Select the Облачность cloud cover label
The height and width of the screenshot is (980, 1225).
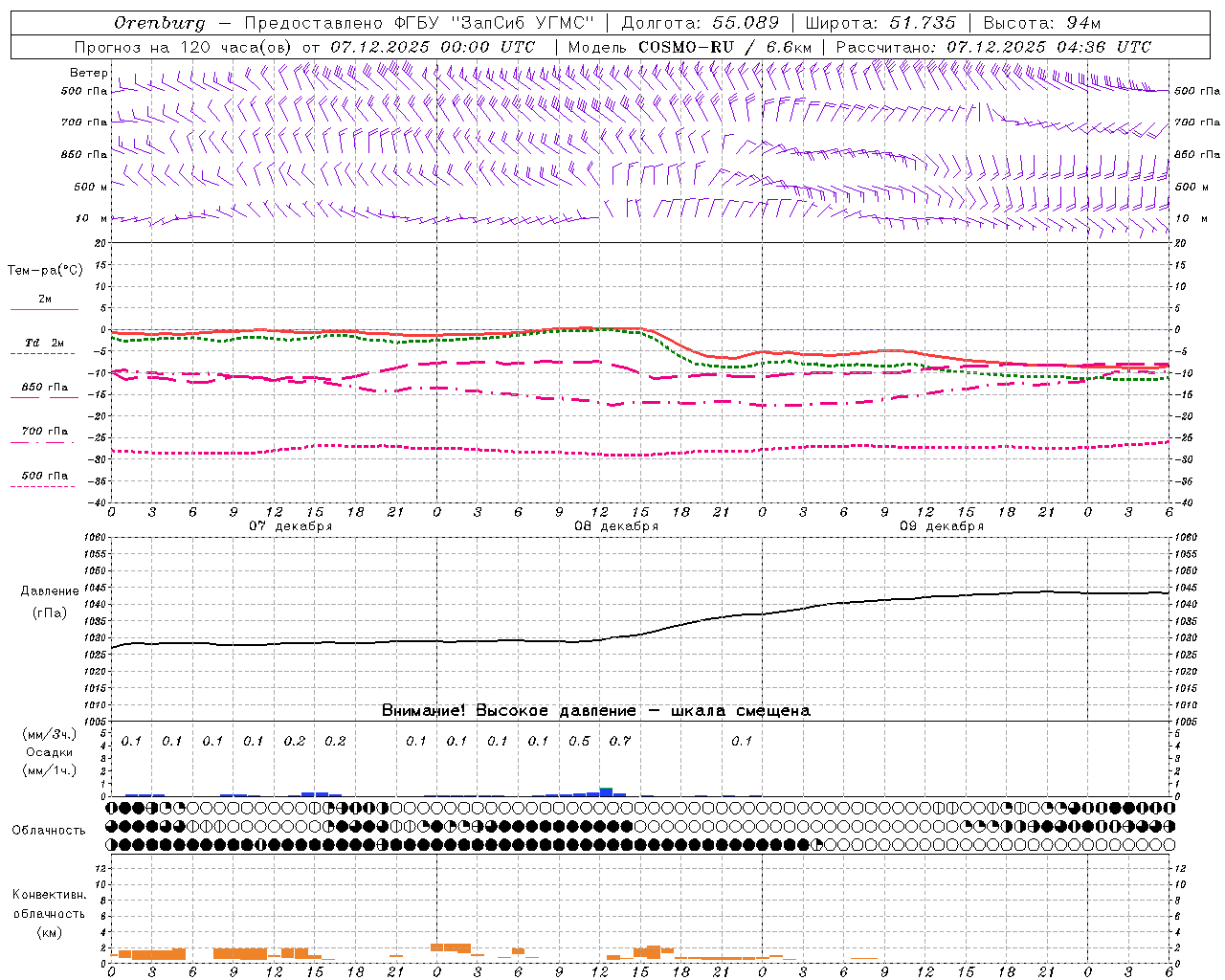click(49, 831)
